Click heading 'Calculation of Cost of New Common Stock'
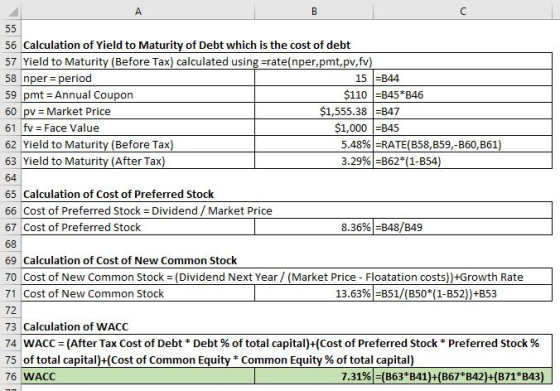 point(130,261)
